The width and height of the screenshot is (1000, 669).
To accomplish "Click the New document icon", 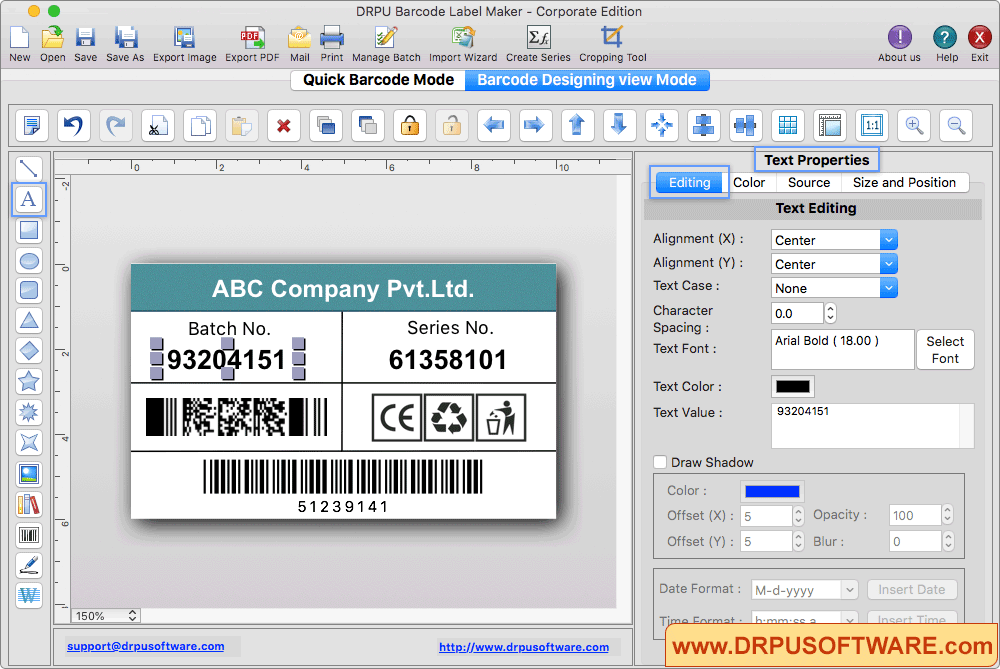I will pyautogui.click(x=20, y=38).
